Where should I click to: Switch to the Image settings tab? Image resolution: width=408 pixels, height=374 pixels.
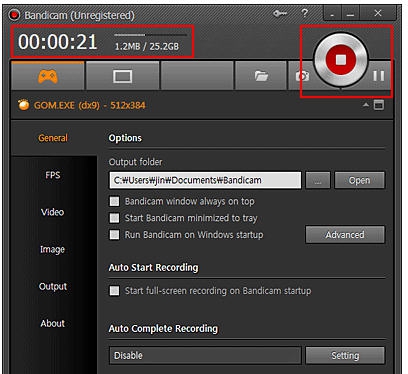52,249
